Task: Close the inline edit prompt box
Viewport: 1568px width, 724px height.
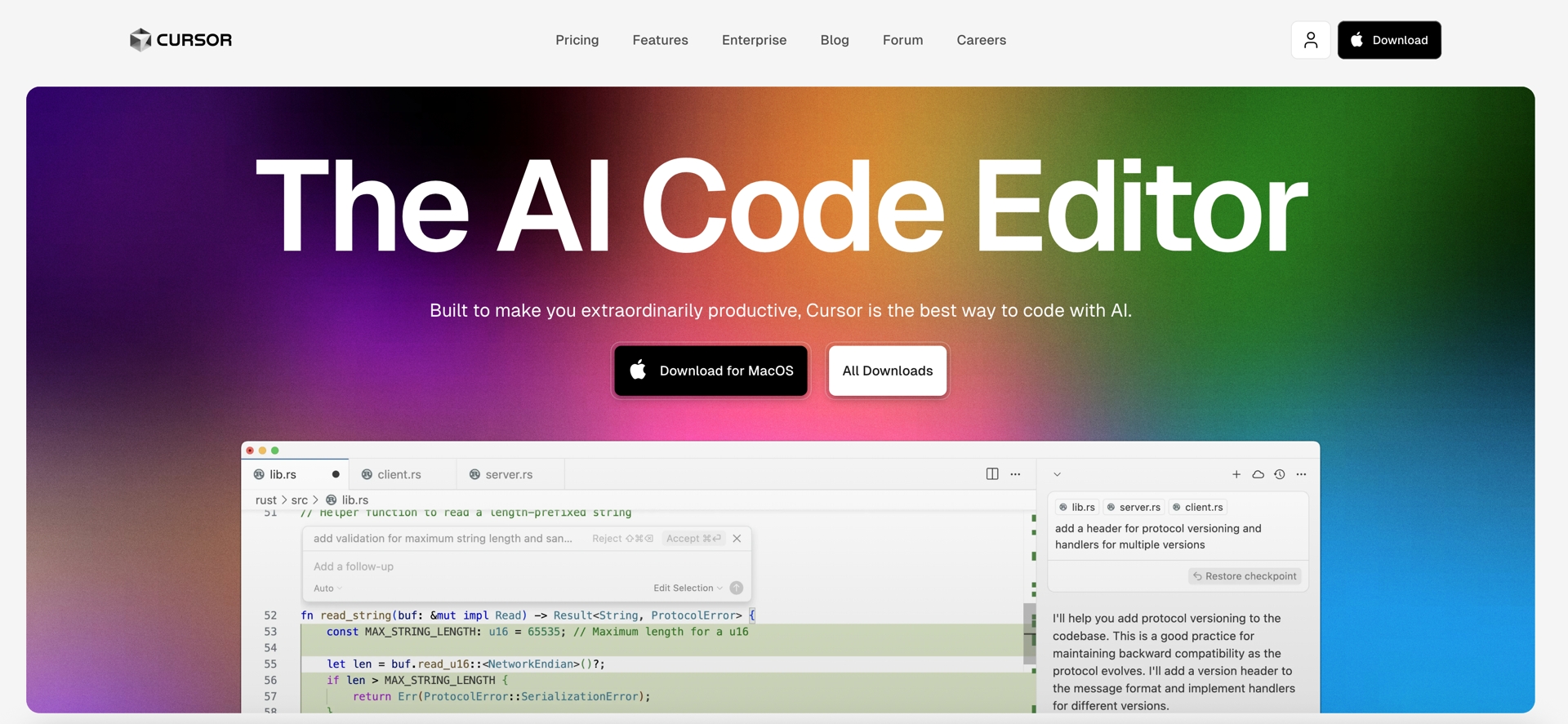Action: (x=737, y=539)
